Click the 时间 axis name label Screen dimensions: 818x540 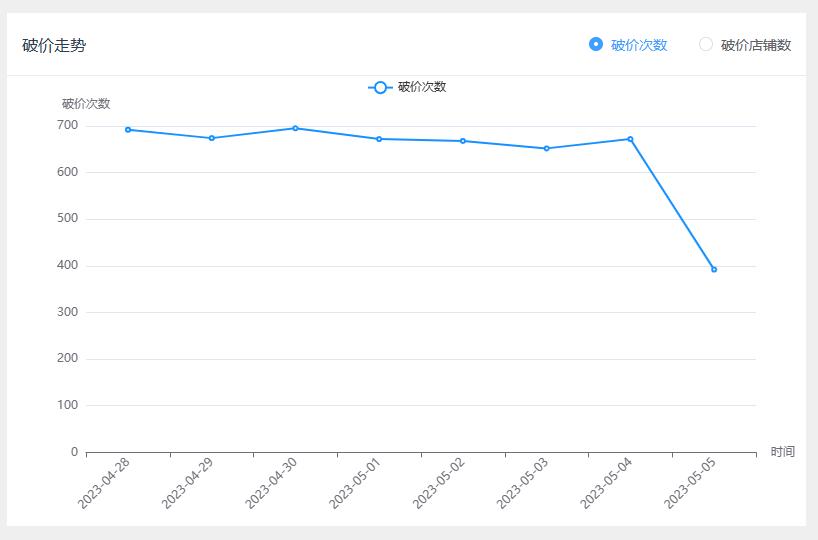coord(783,452)
